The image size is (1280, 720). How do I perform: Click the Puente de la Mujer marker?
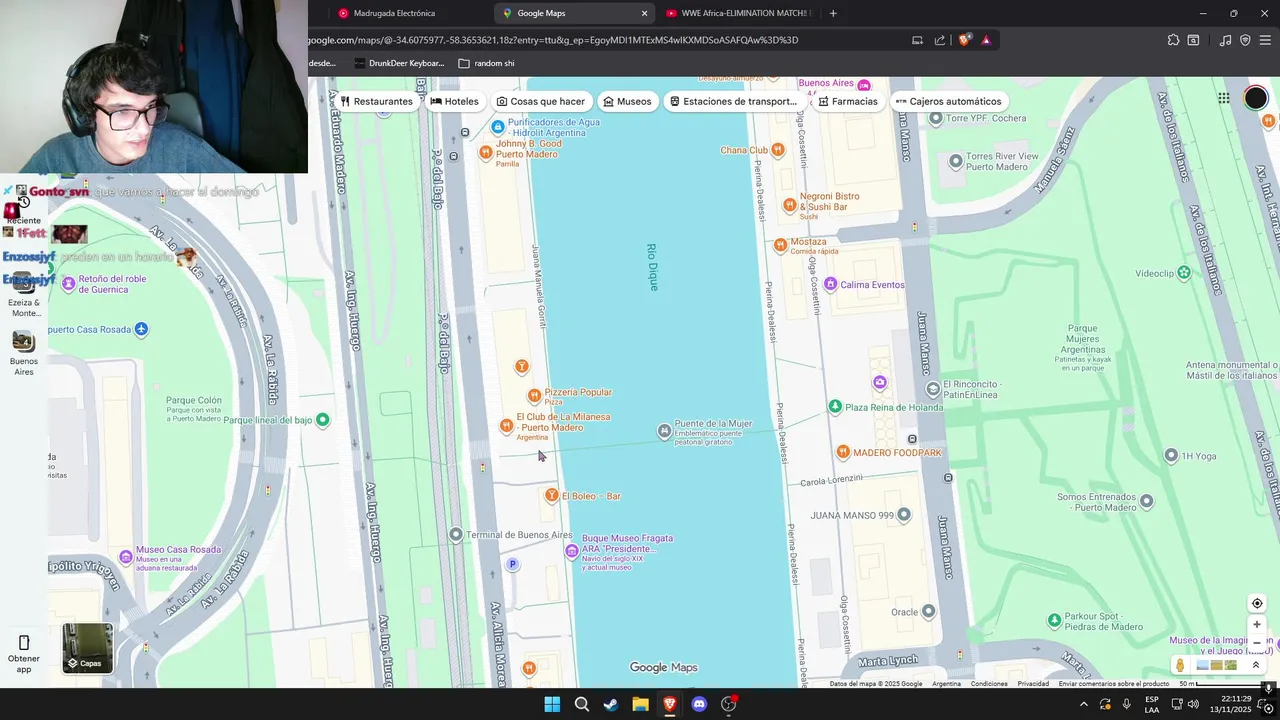664,431
